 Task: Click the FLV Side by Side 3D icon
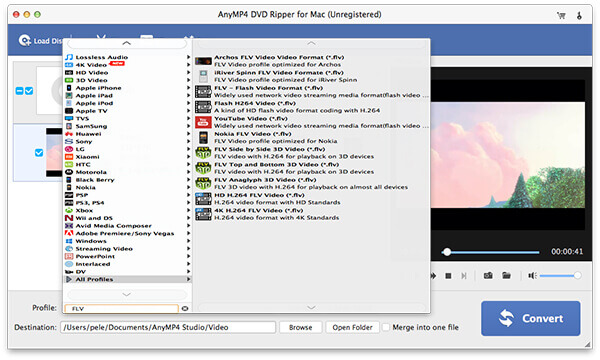[x=203, y=153]
